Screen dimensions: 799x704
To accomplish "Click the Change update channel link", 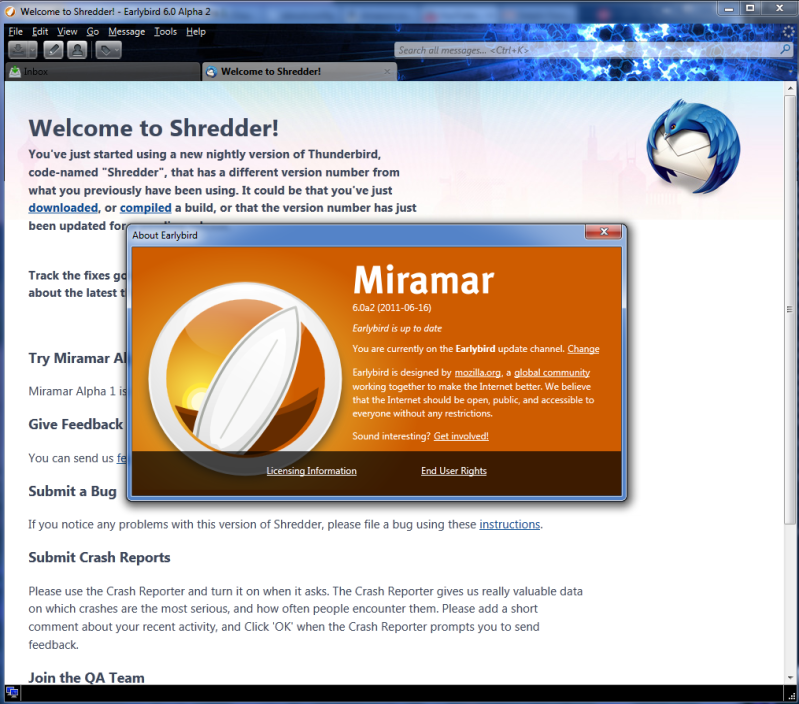I will tap(583, 349).
